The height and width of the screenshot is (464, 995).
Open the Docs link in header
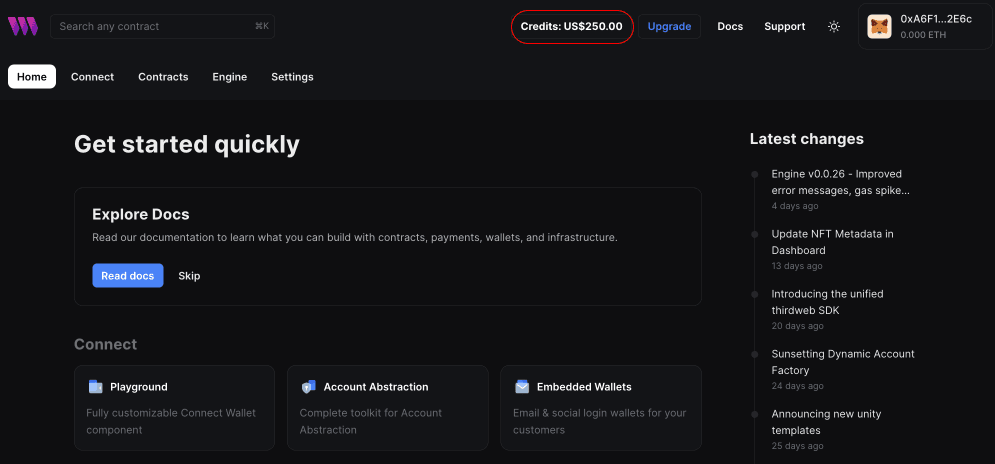[x=730, y=27]
